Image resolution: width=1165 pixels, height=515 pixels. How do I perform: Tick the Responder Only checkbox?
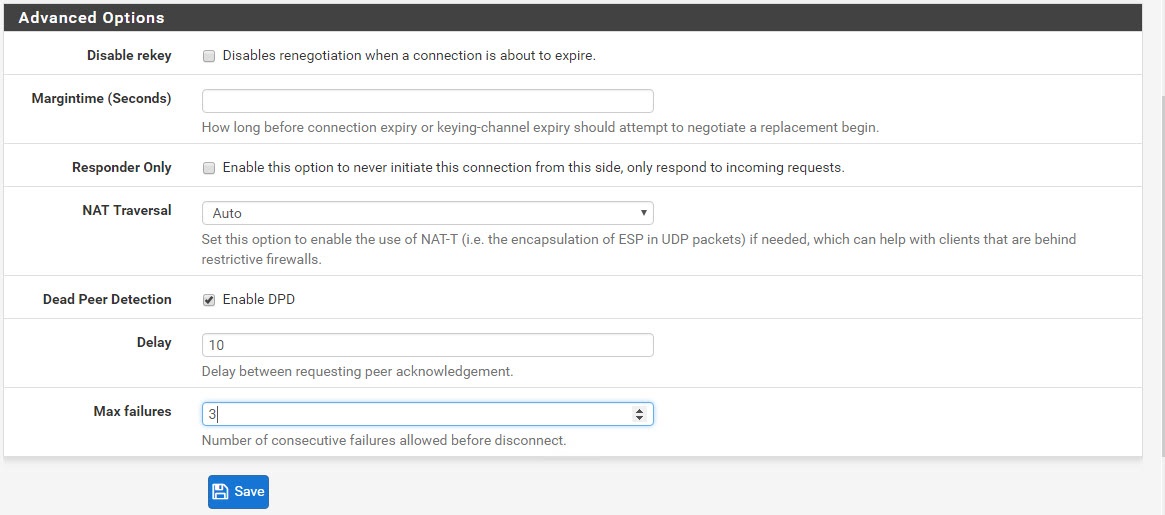point(210,168)
